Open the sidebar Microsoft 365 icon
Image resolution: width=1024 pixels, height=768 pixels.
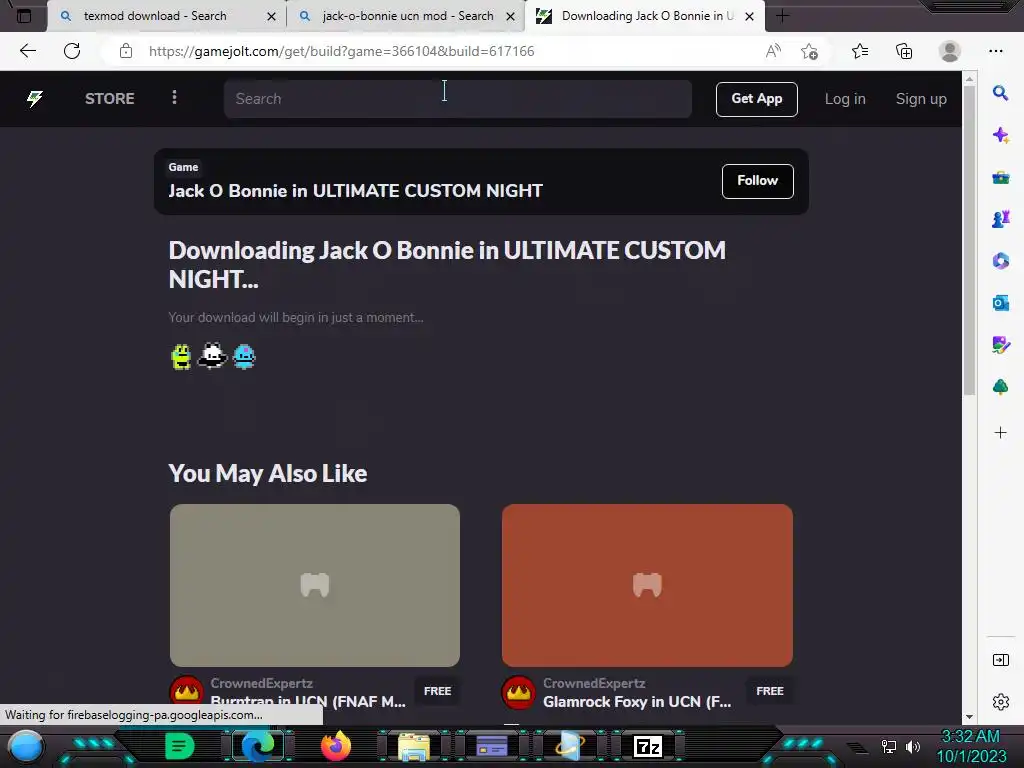(x=1000, y=261)
